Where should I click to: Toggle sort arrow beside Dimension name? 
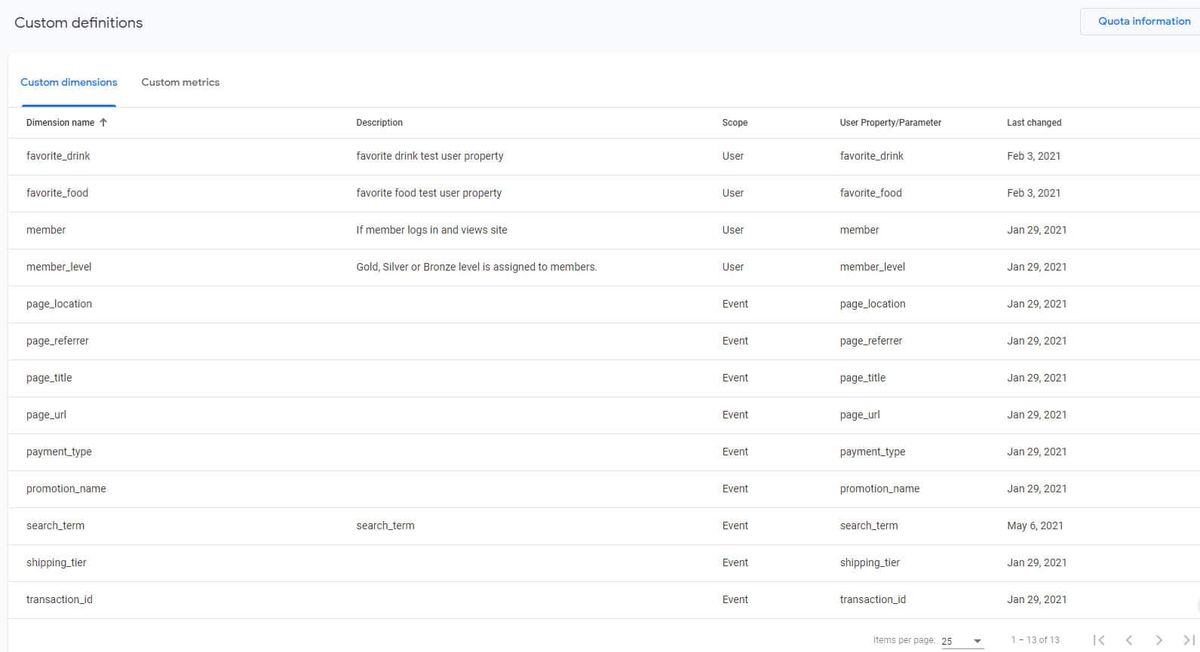click(x=103, y=122)
